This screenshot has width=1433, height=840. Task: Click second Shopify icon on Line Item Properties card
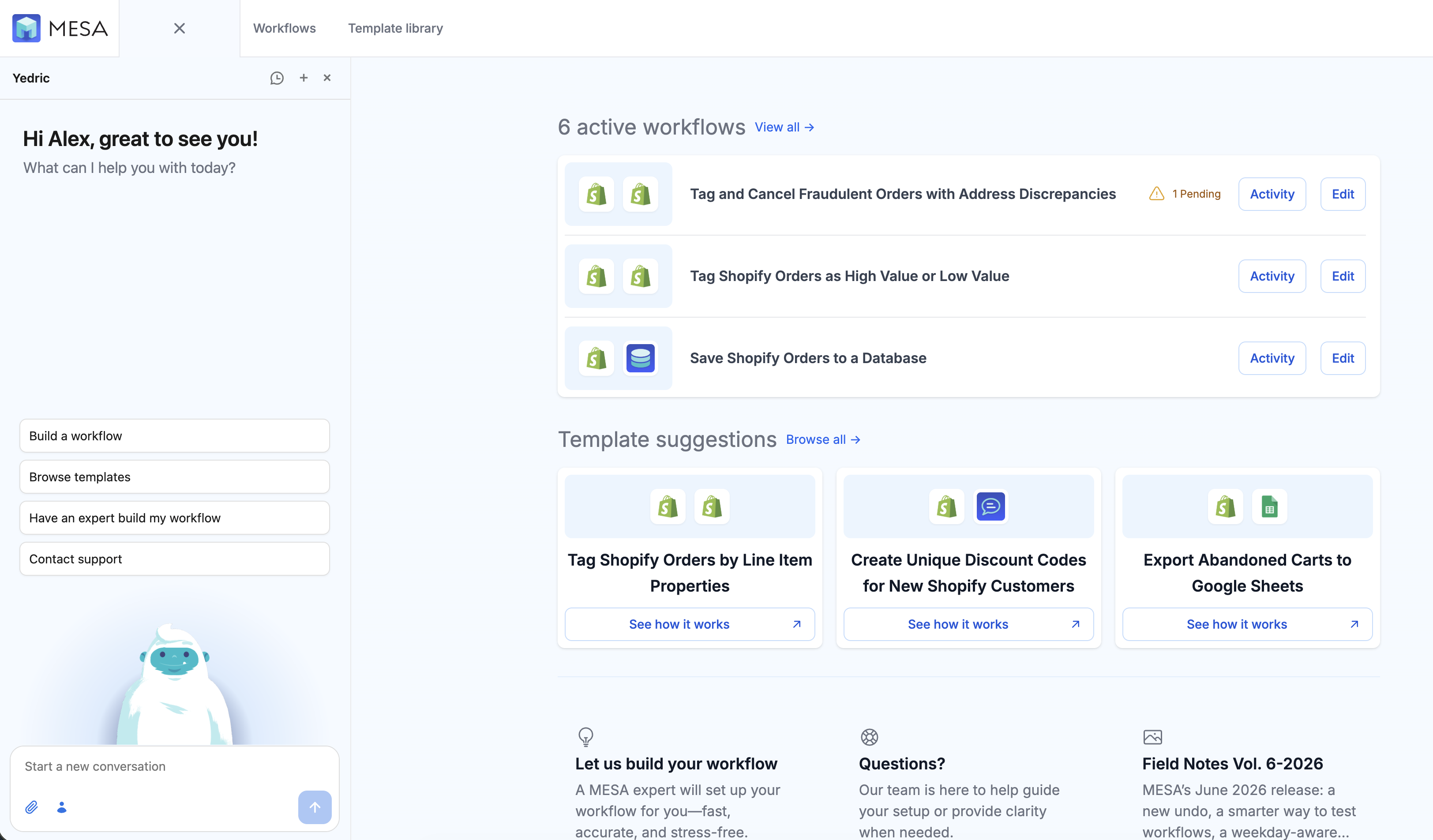click(x=712, y=506)
